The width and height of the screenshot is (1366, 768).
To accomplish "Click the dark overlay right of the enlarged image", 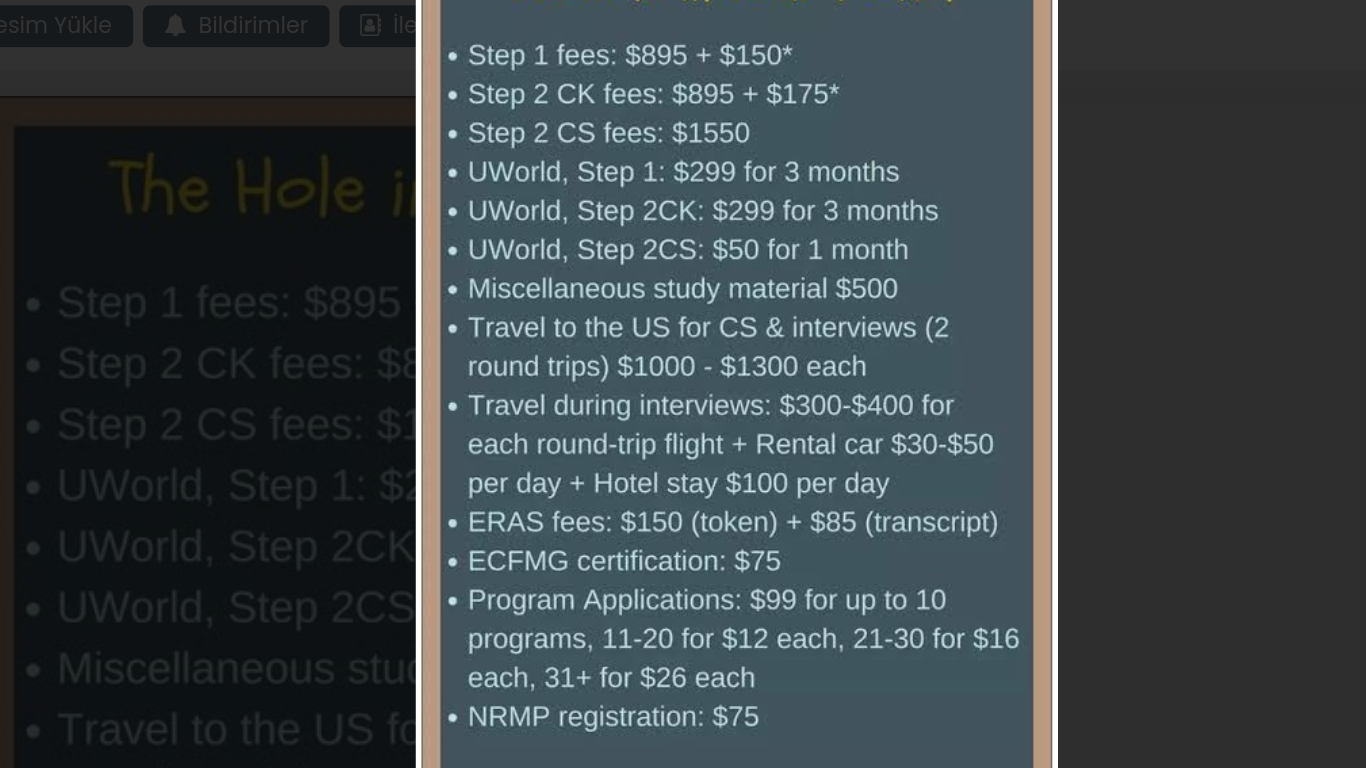I will (1212, 384).
